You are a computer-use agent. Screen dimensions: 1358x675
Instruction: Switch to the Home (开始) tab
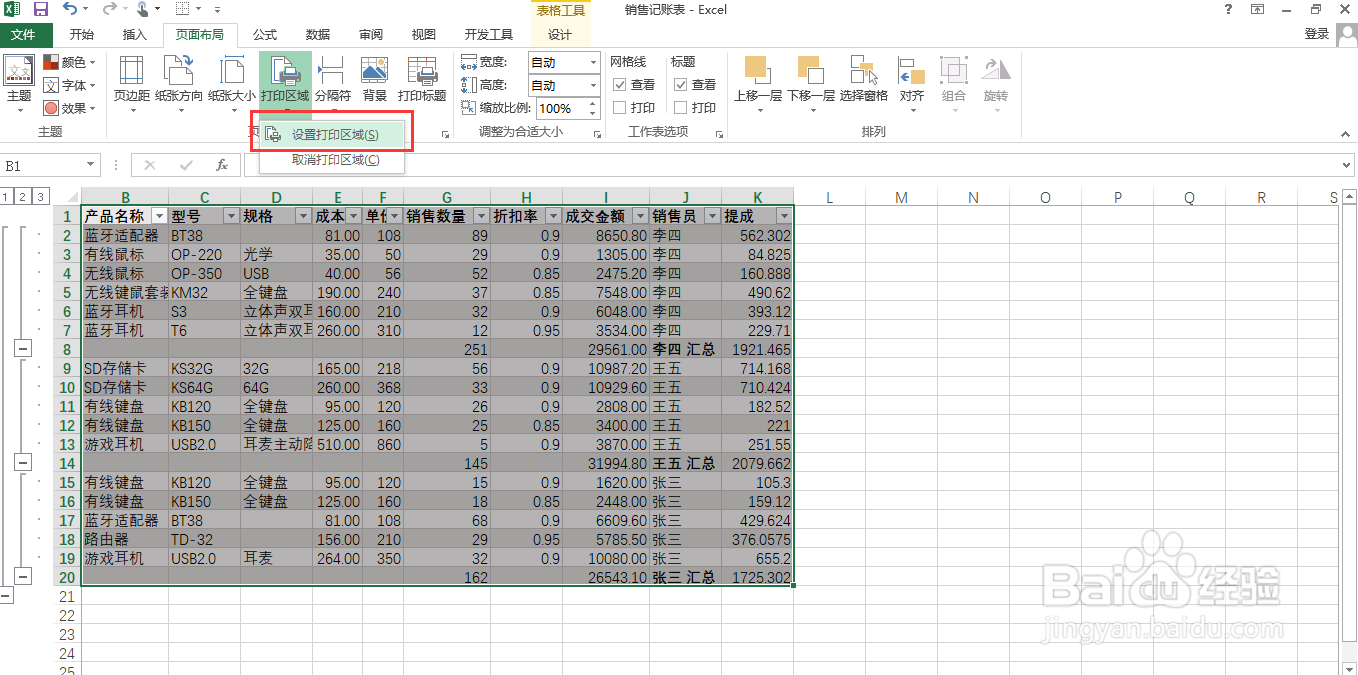click(82, 35)
